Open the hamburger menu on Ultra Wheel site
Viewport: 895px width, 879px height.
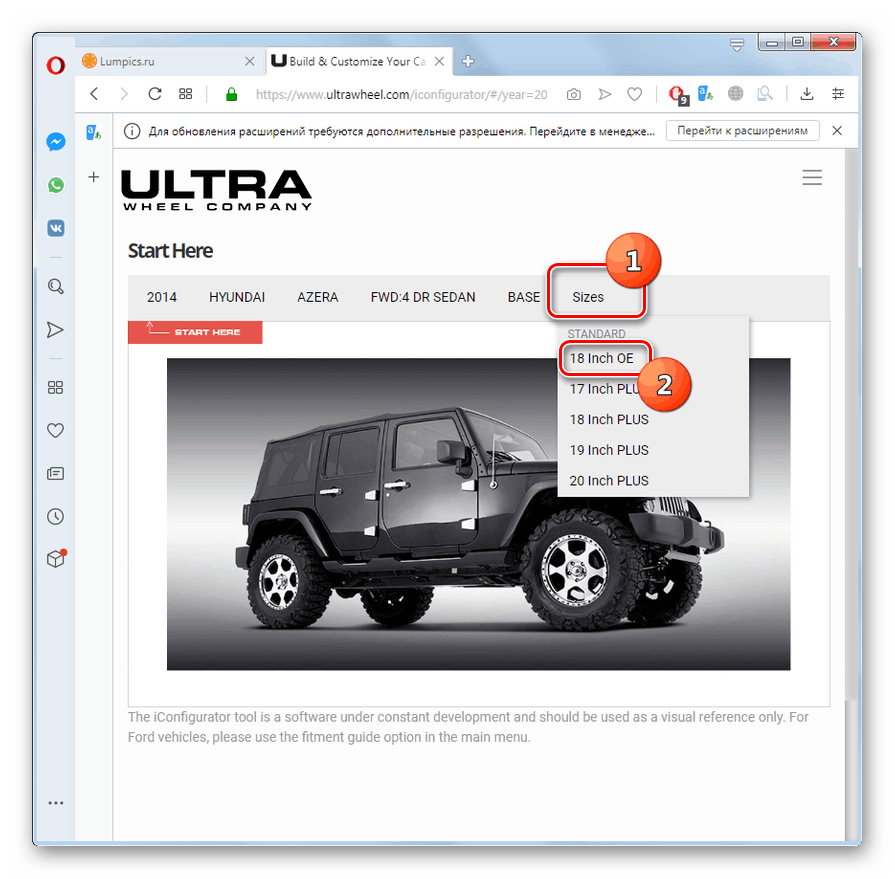[812, 177]
